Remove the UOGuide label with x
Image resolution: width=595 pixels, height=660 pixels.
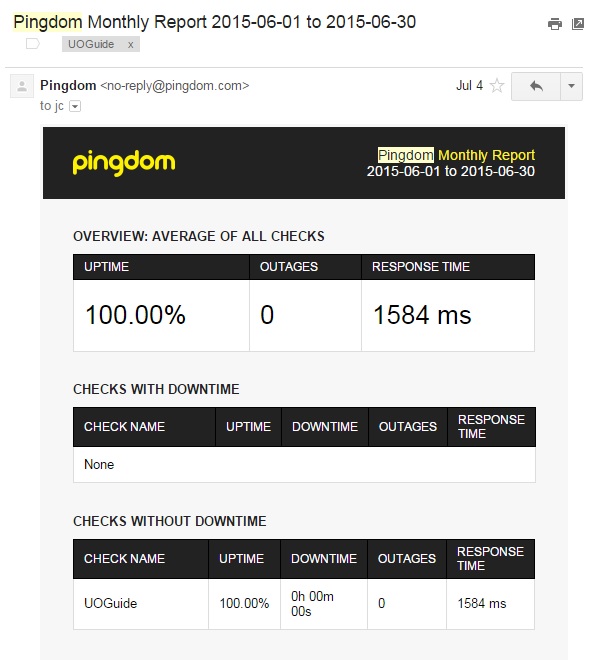[130, 44]
